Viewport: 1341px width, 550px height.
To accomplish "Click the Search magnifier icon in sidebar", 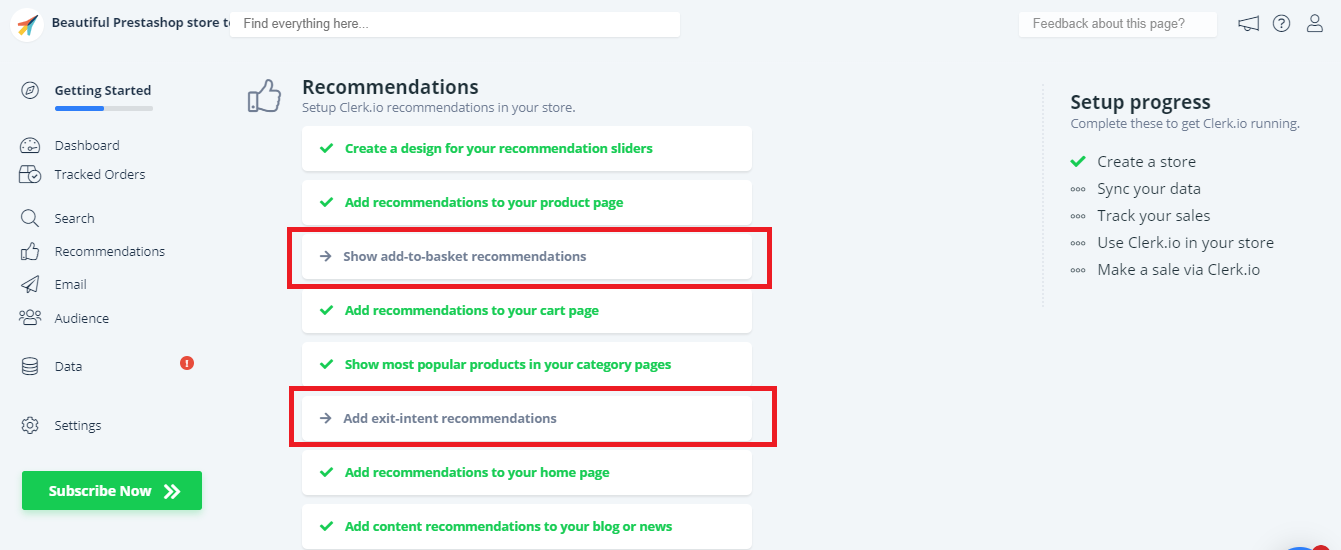I will pos(30,218).
